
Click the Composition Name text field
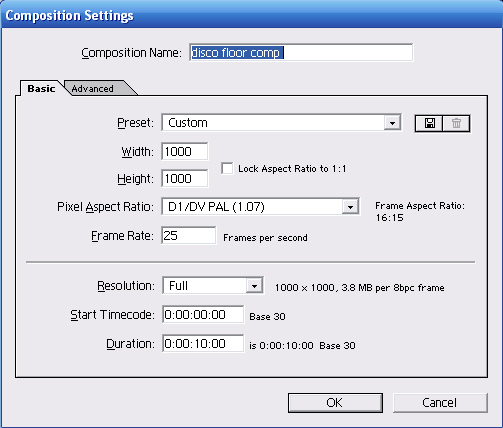(301, 52)
